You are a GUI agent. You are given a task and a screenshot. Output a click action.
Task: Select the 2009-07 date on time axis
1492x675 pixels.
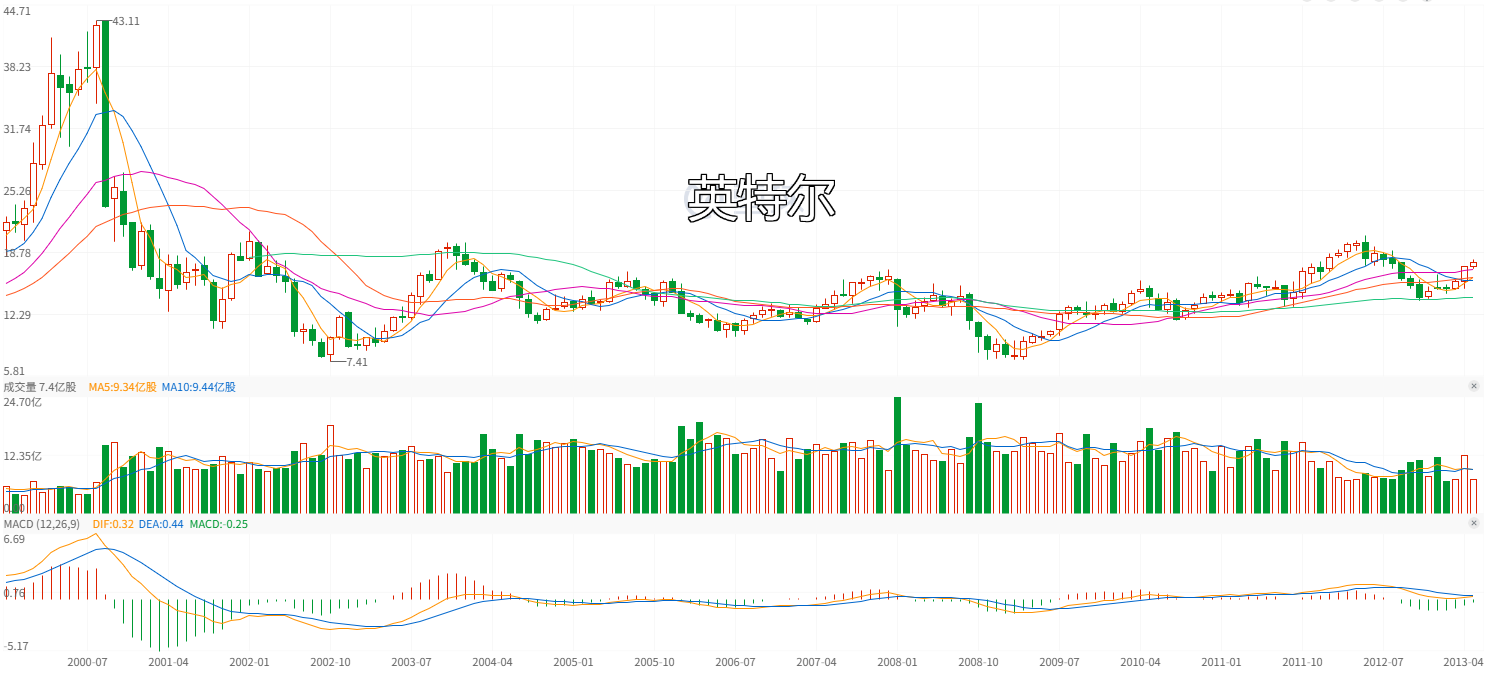coord(1059,662)
